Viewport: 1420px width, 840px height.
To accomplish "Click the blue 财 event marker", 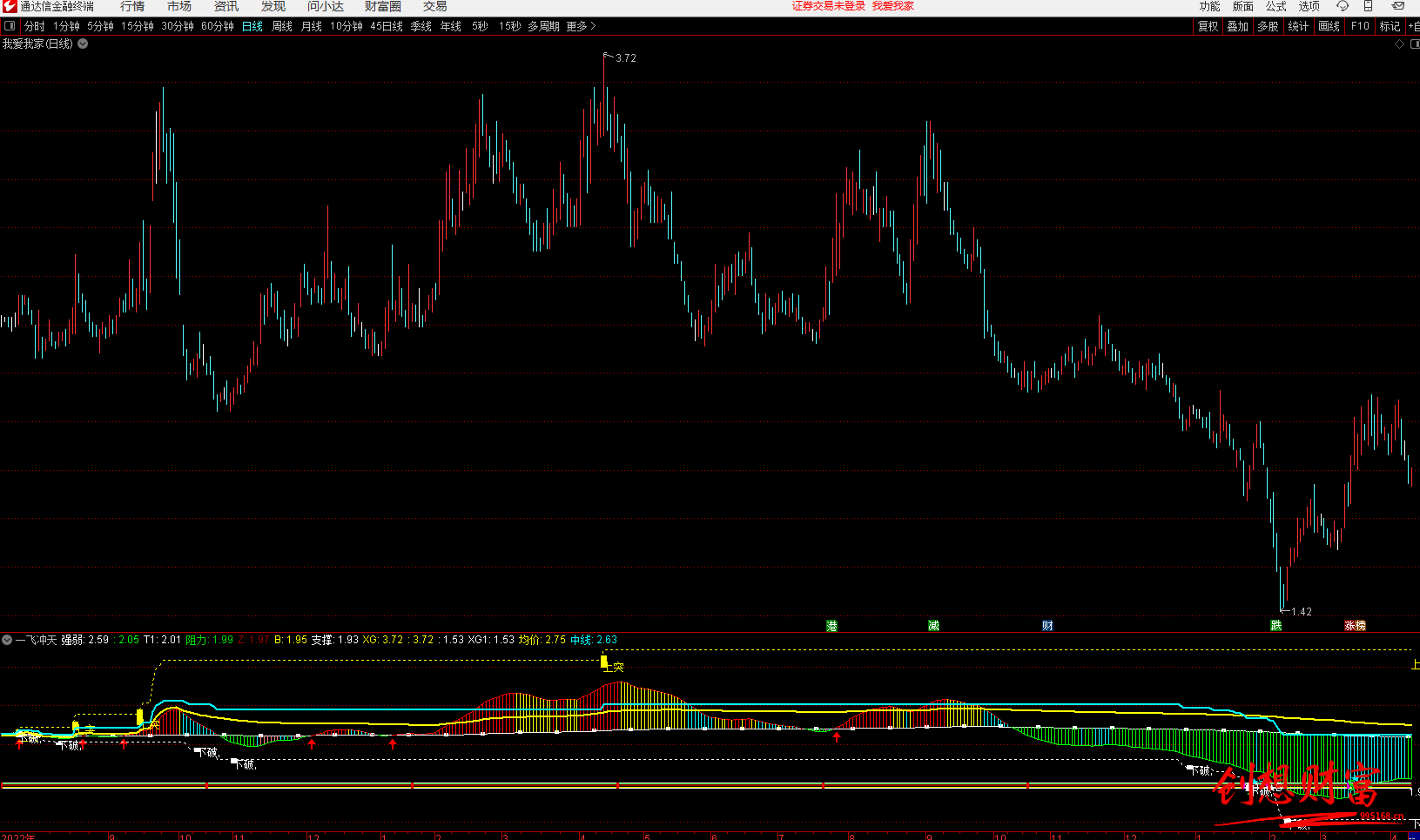I will (x=1047, y=626).
